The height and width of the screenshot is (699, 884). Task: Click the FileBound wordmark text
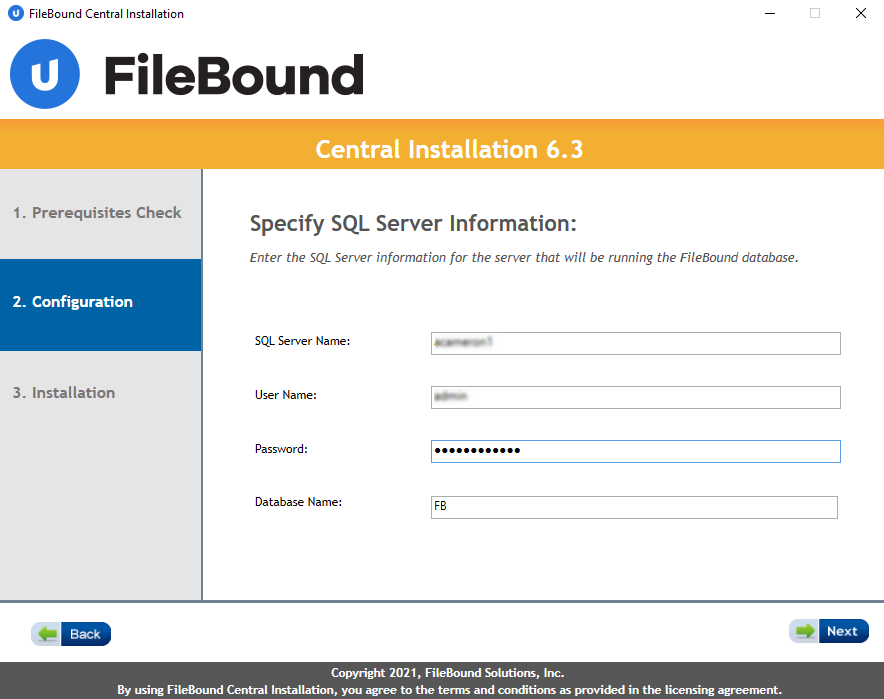(234, 76)
